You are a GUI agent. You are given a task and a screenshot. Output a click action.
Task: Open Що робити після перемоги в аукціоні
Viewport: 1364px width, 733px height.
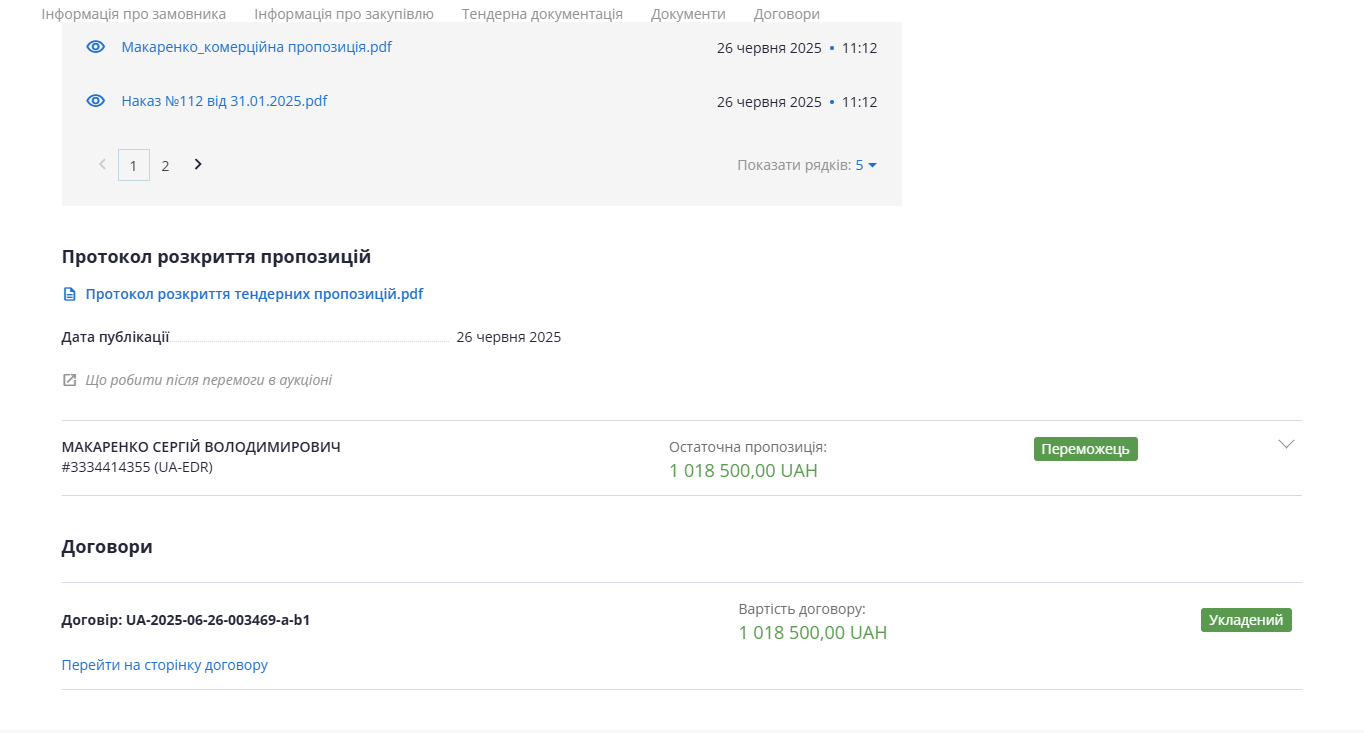[208, 380]
